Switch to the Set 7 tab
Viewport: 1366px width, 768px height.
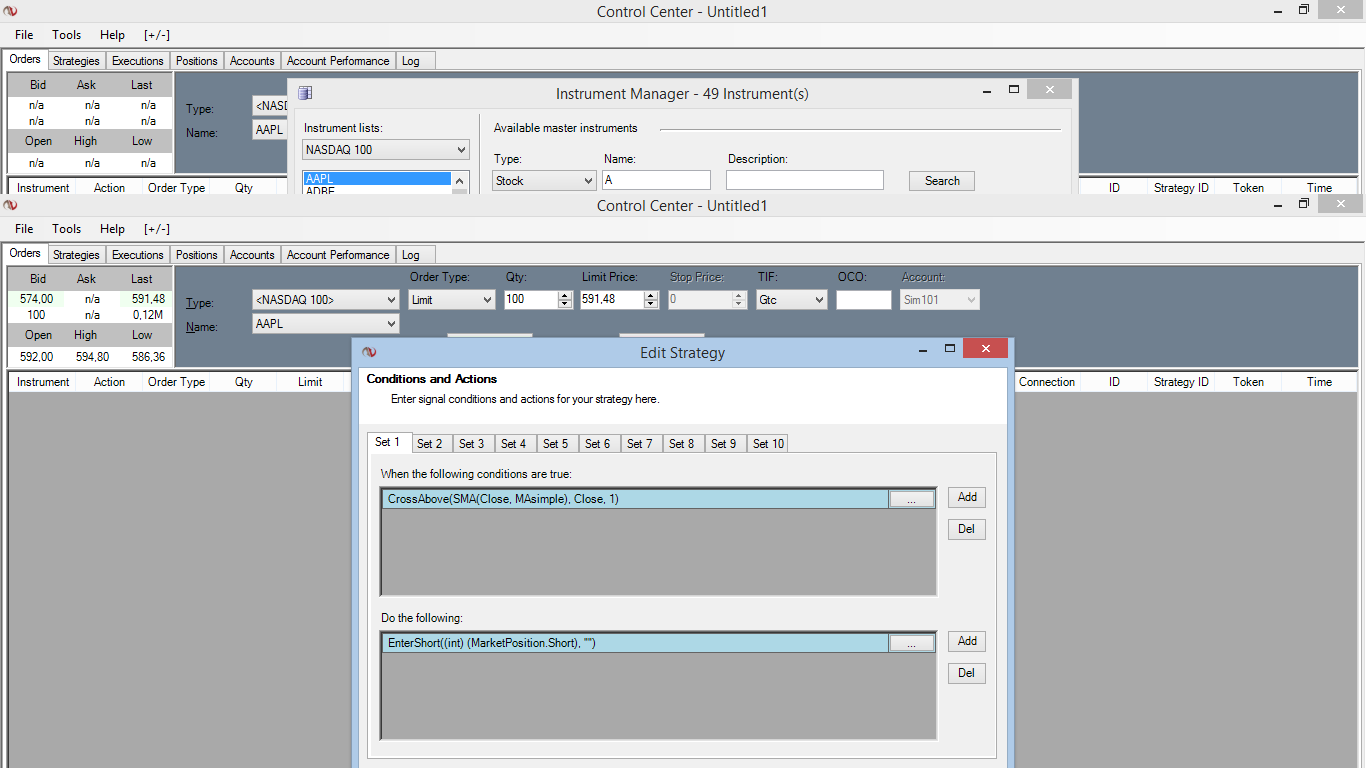point(640,444)
